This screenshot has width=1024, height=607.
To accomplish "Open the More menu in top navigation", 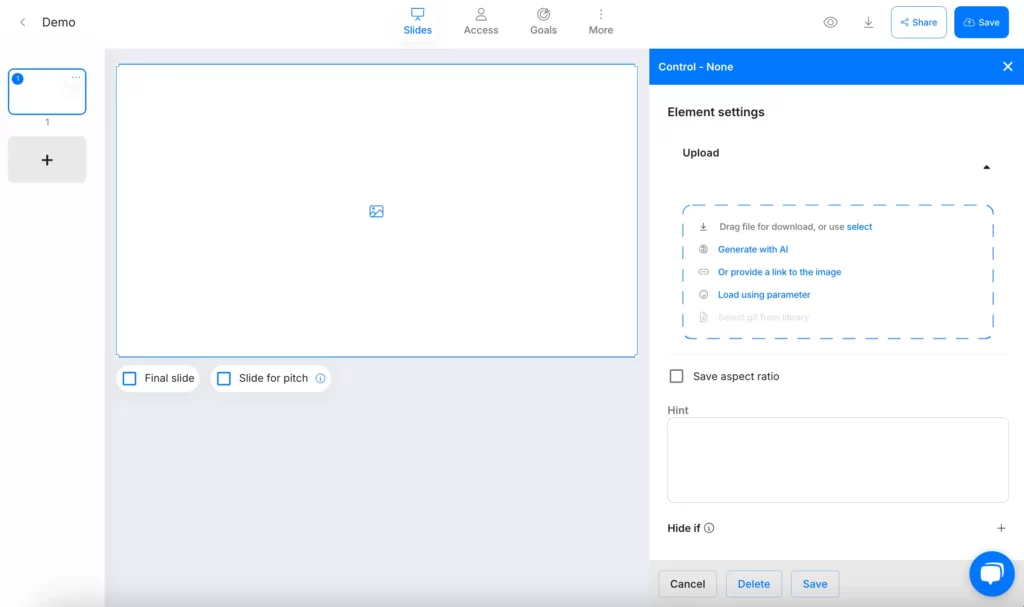I will click(600, 21).
